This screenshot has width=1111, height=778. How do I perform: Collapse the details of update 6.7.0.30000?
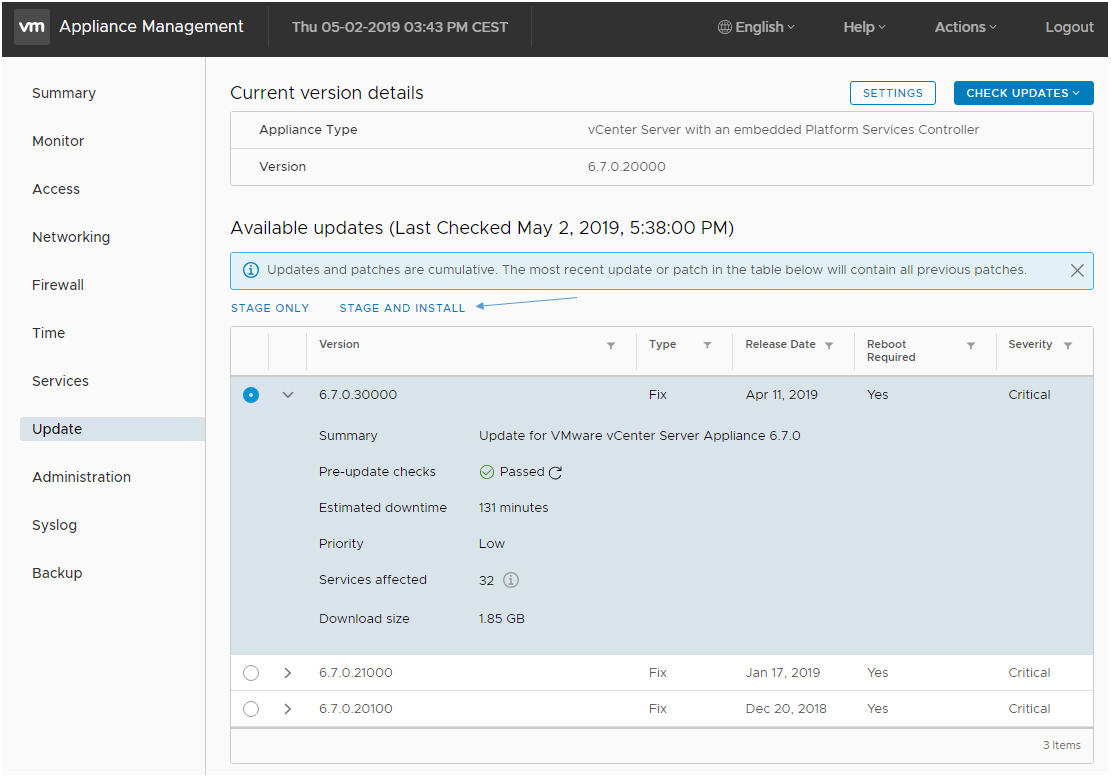coord(288,394)
